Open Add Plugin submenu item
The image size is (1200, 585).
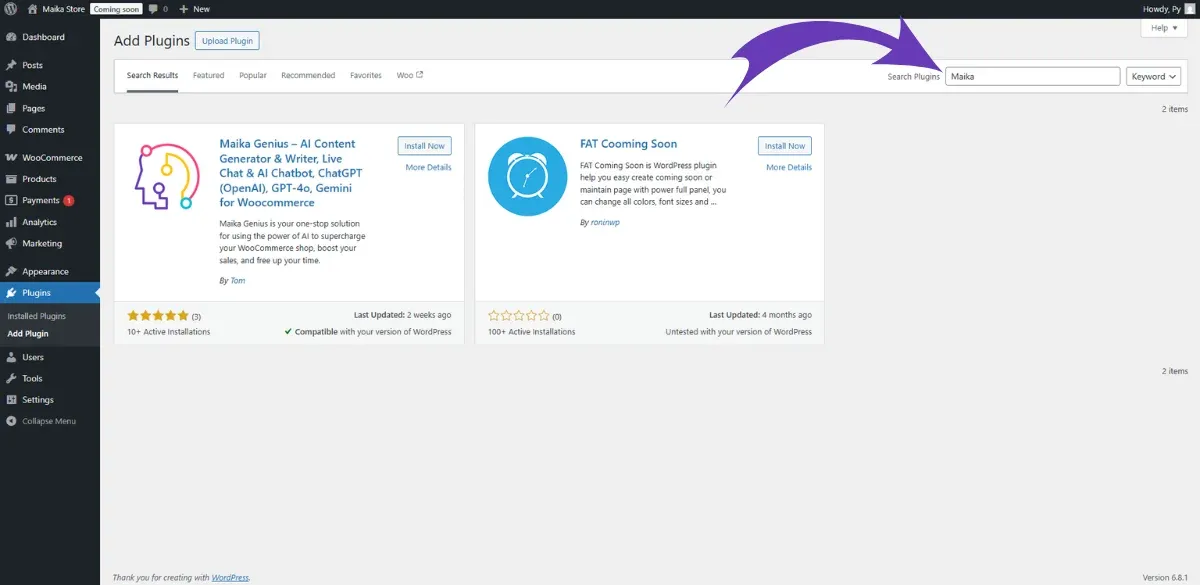[x=28, y=334]
